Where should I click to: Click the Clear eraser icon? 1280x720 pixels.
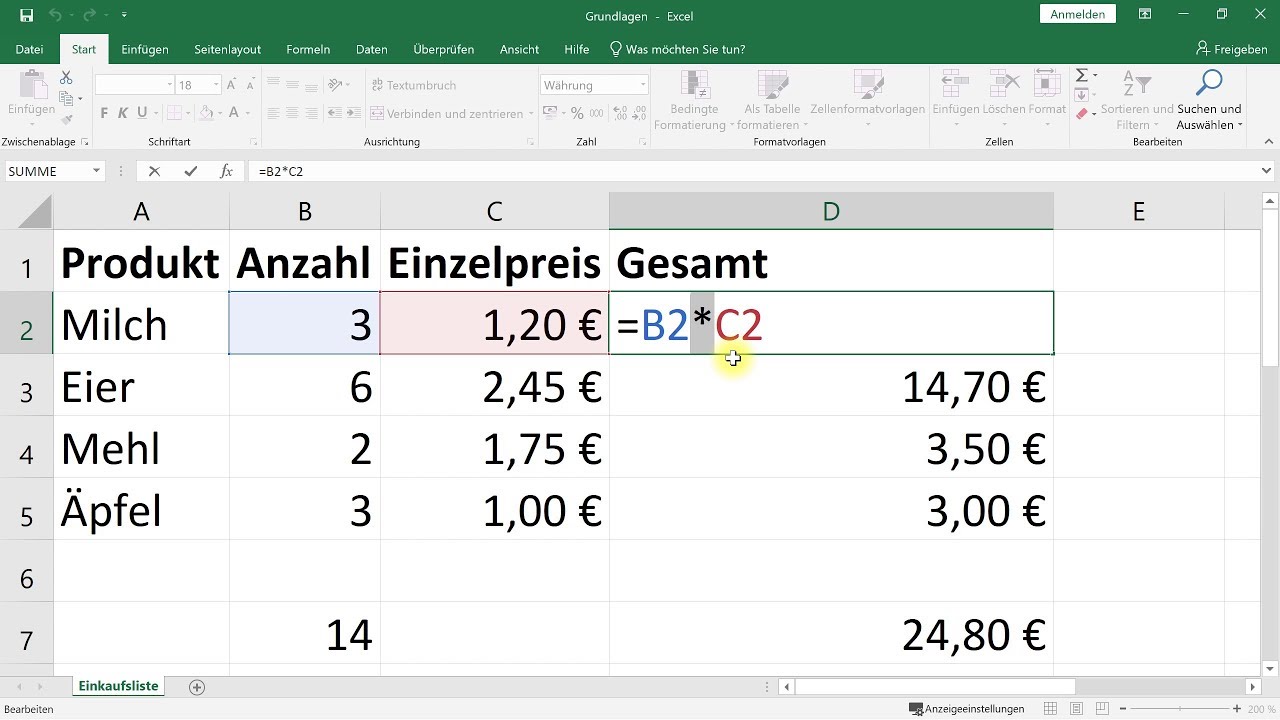pyautogui.click(x=1082, y=114)
